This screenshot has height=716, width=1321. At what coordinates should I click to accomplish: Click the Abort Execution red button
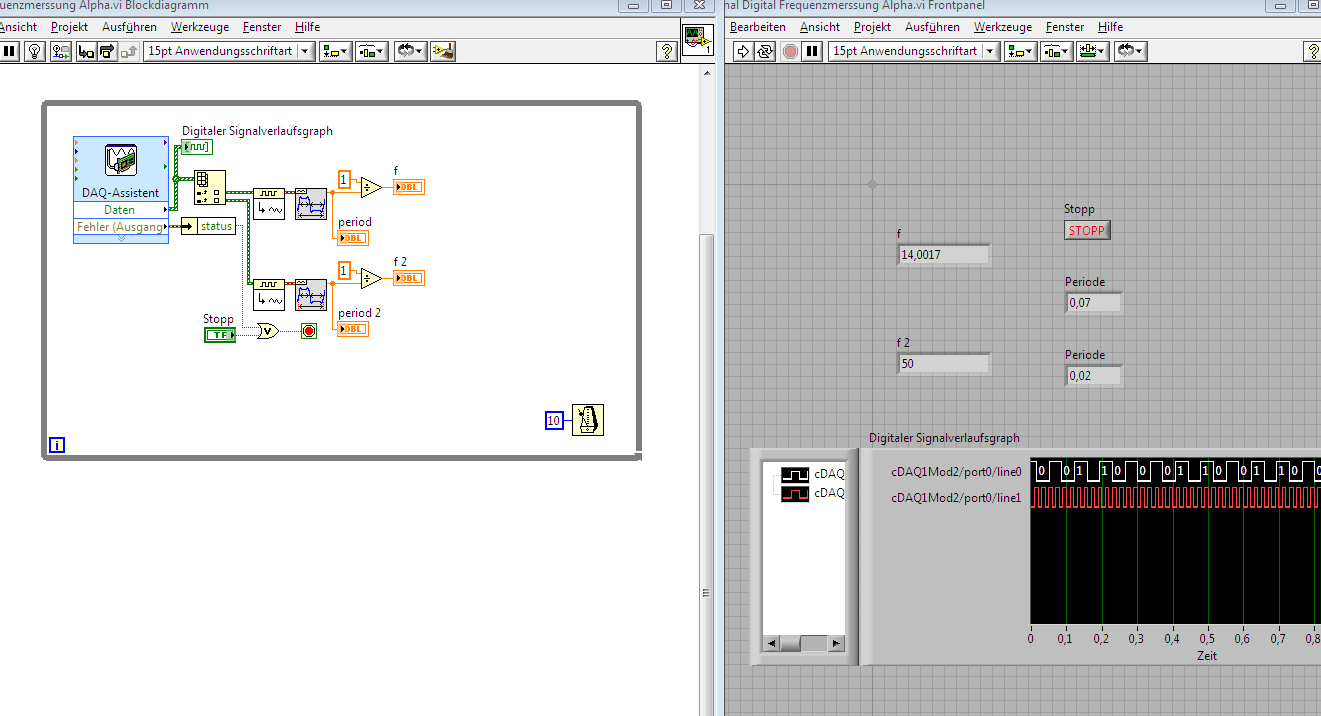[x=790, y=51]
